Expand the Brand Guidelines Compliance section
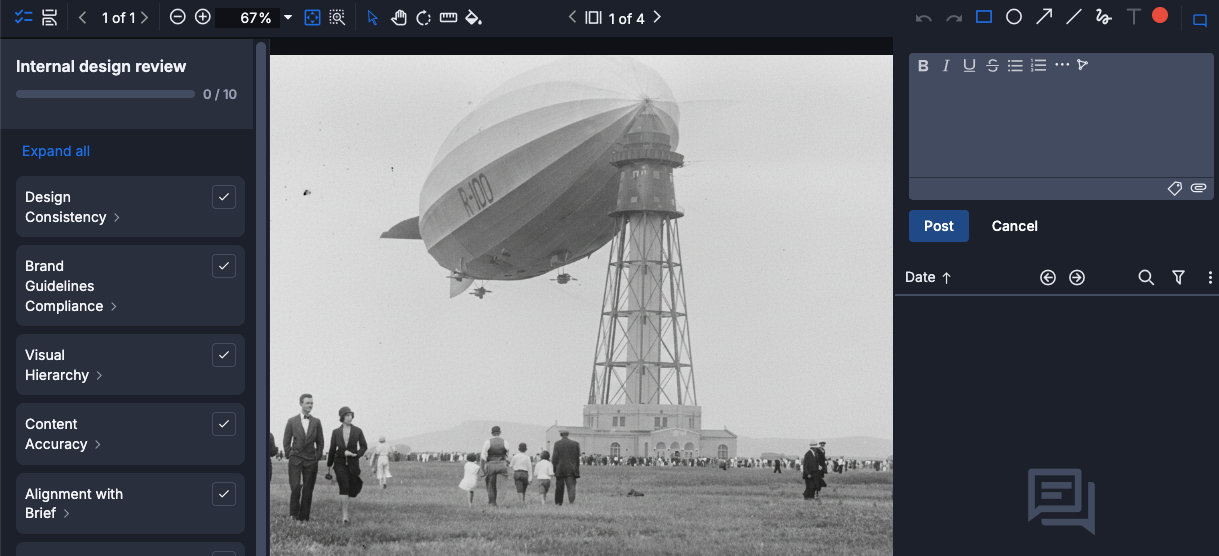The image size is (1219, 556). click(114, 307)
